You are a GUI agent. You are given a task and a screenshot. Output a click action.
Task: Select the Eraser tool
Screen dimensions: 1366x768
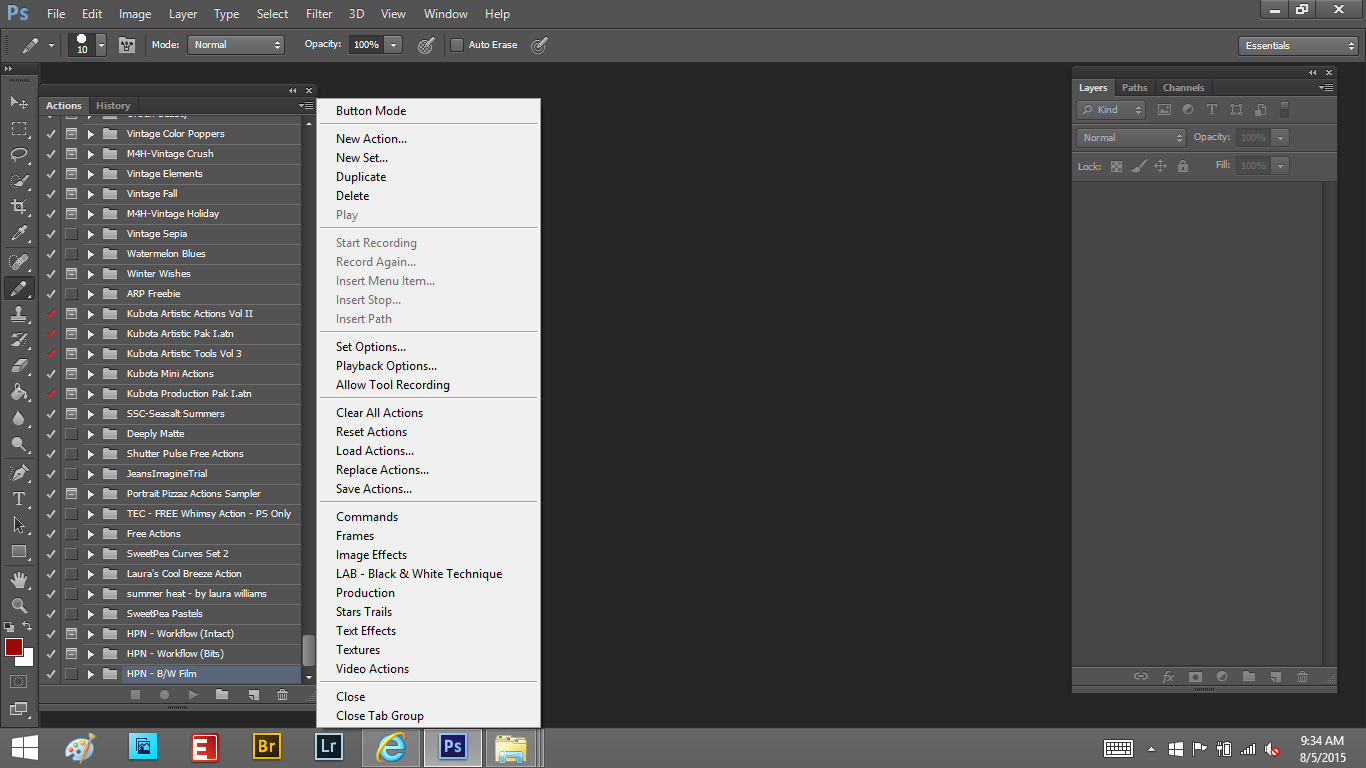click(19, 366)
